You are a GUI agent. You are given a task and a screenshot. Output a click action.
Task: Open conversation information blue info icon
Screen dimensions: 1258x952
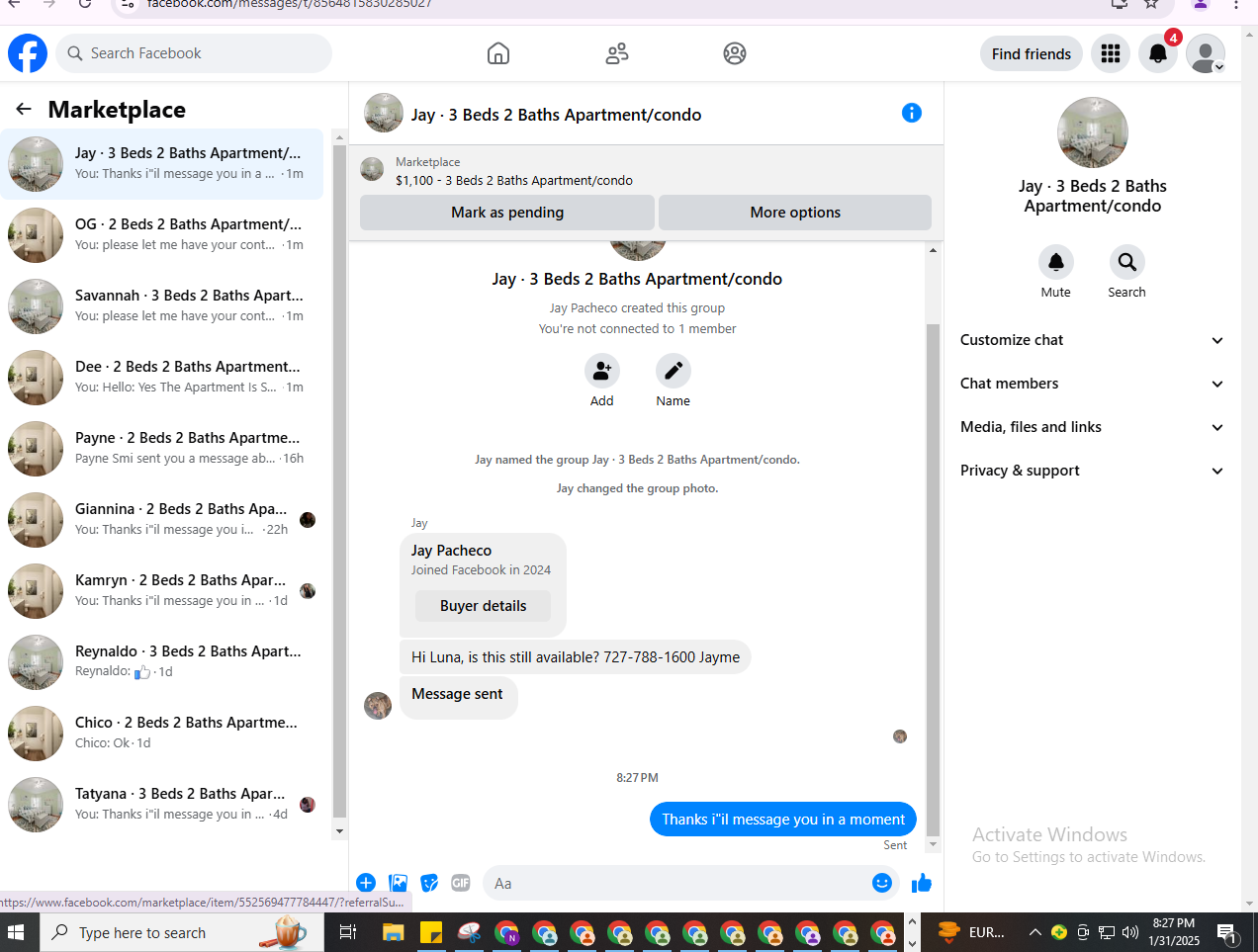click(912, 113)
